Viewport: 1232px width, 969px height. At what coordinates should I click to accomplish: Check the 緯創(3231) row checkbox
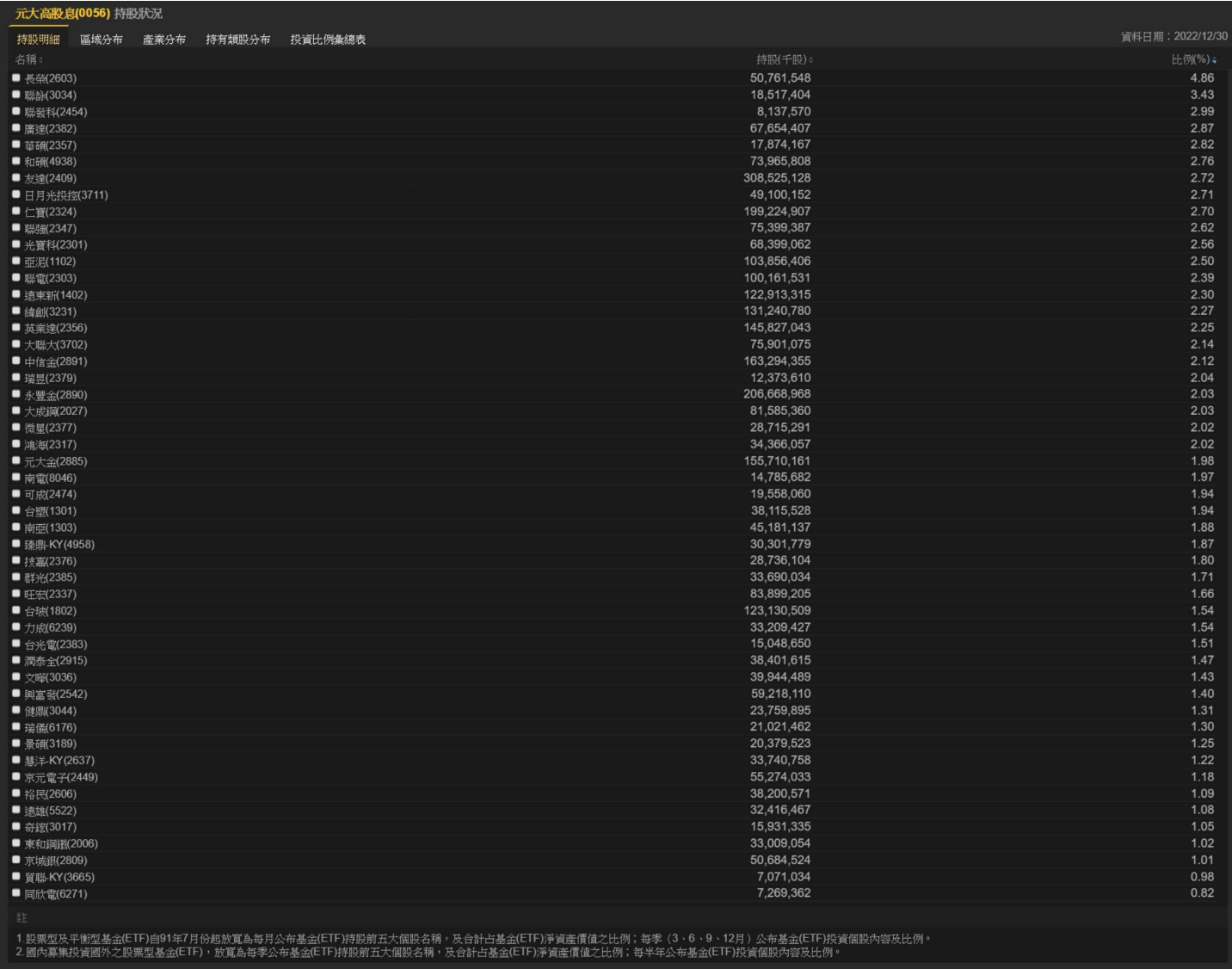point(16,311)
